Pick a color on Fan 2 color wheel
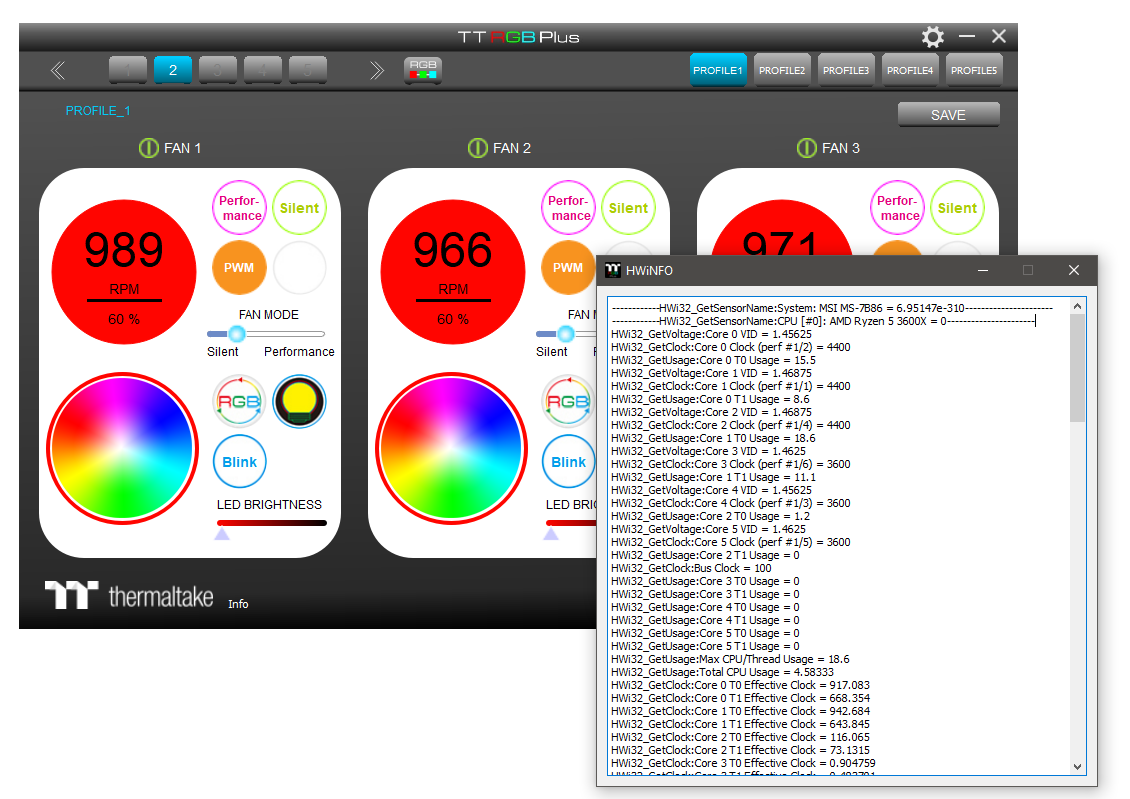Viewport: 1130px width, 799px height. click(451, 448)
